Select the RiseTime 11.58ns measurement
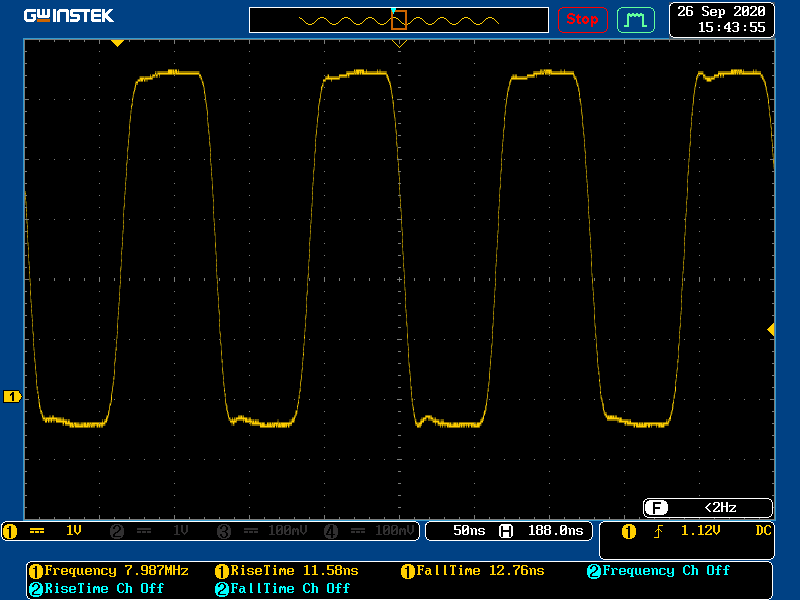This screenshot has width=800, height=600. click(286, 571)
